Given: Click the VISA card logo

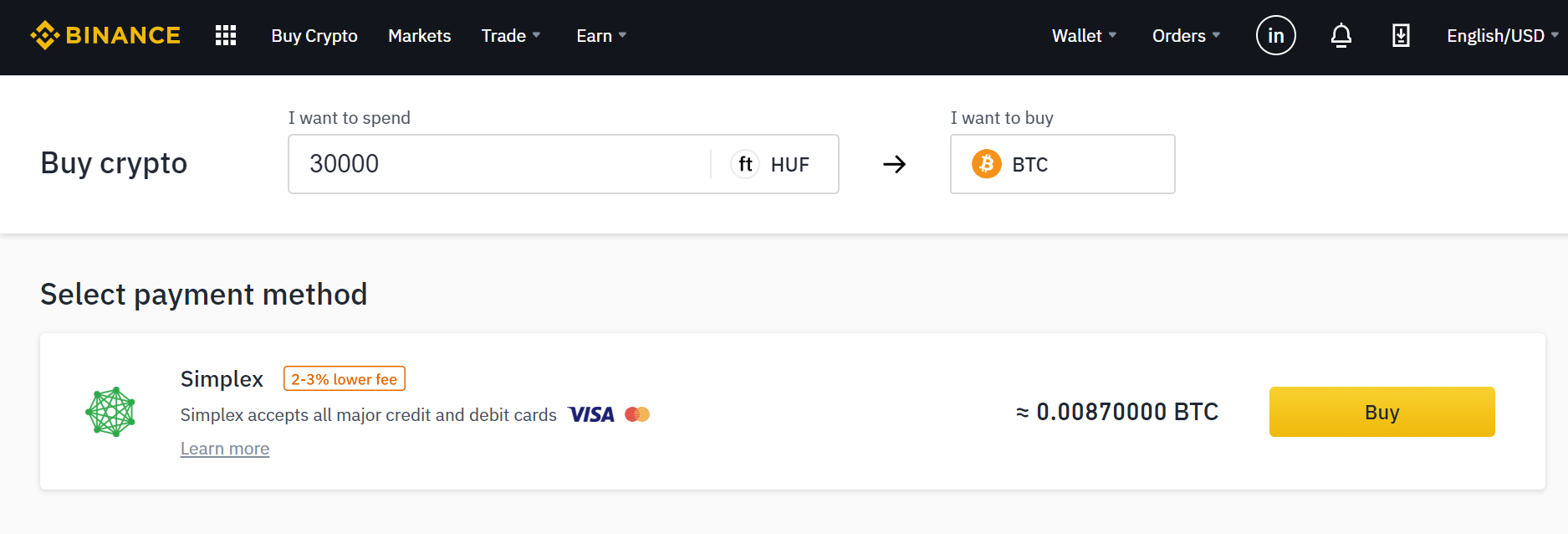Looking at the screenshot, I should [591, 414].
